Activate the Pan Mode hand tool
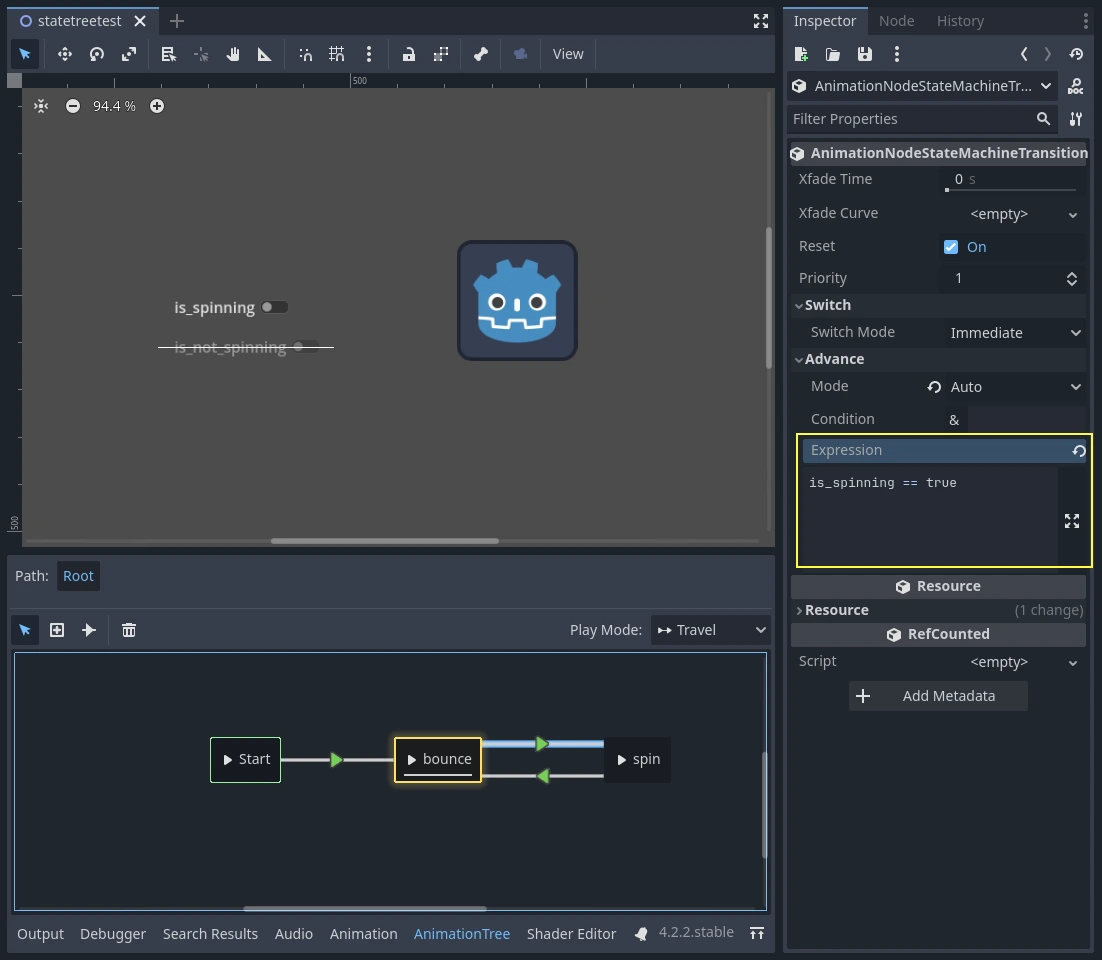Viewport: 1102px width, 960px height. pos(233,54)
